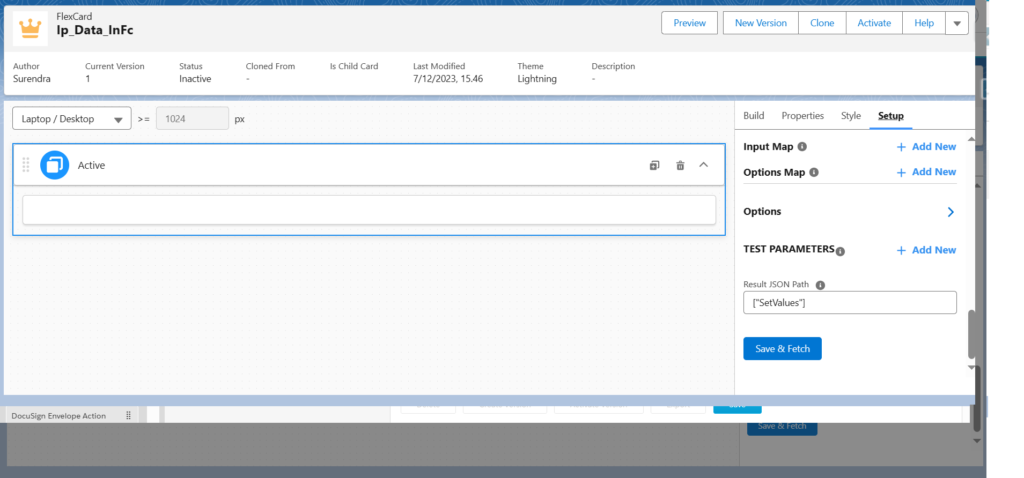The height and width of the screenshot is (478, 1024).
Task: Delete the Active state via trash icon
Action: tap(680, 165)
